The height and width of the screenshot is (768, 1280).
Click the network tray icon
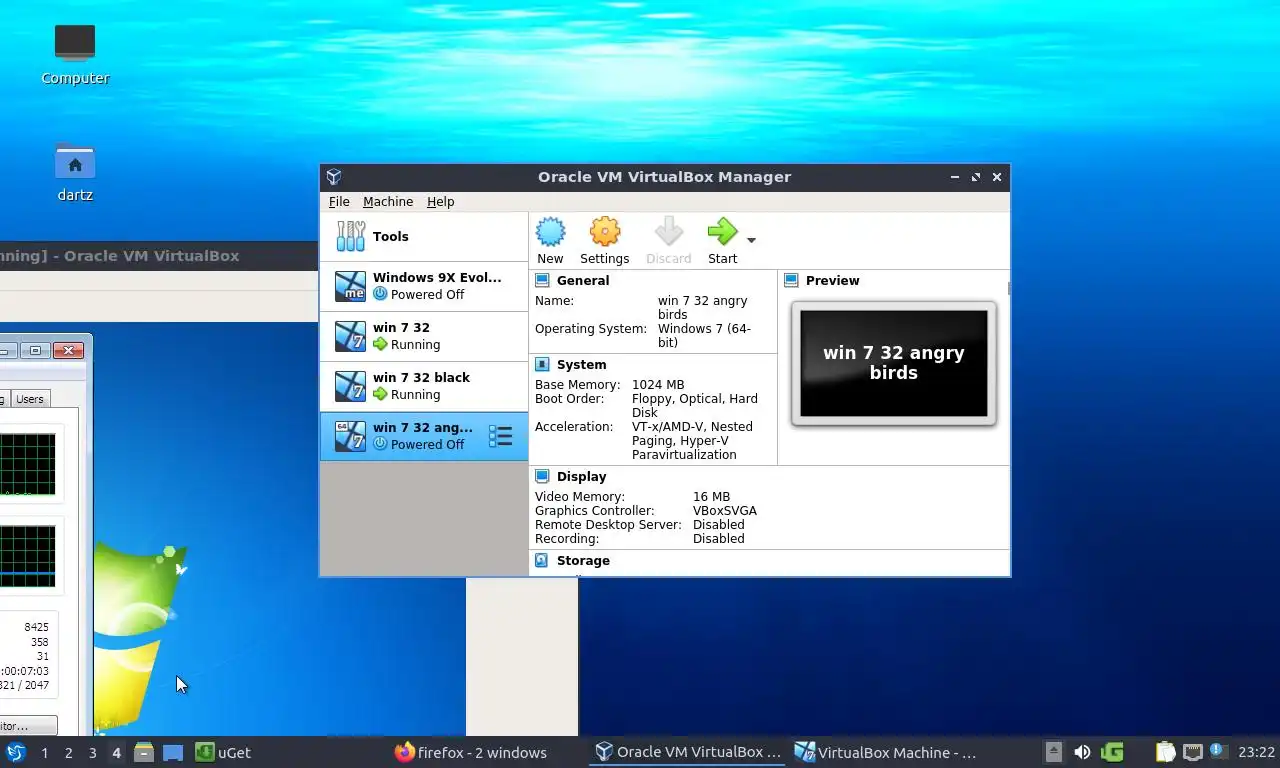pyautogui.click(x=1192, y=752)
